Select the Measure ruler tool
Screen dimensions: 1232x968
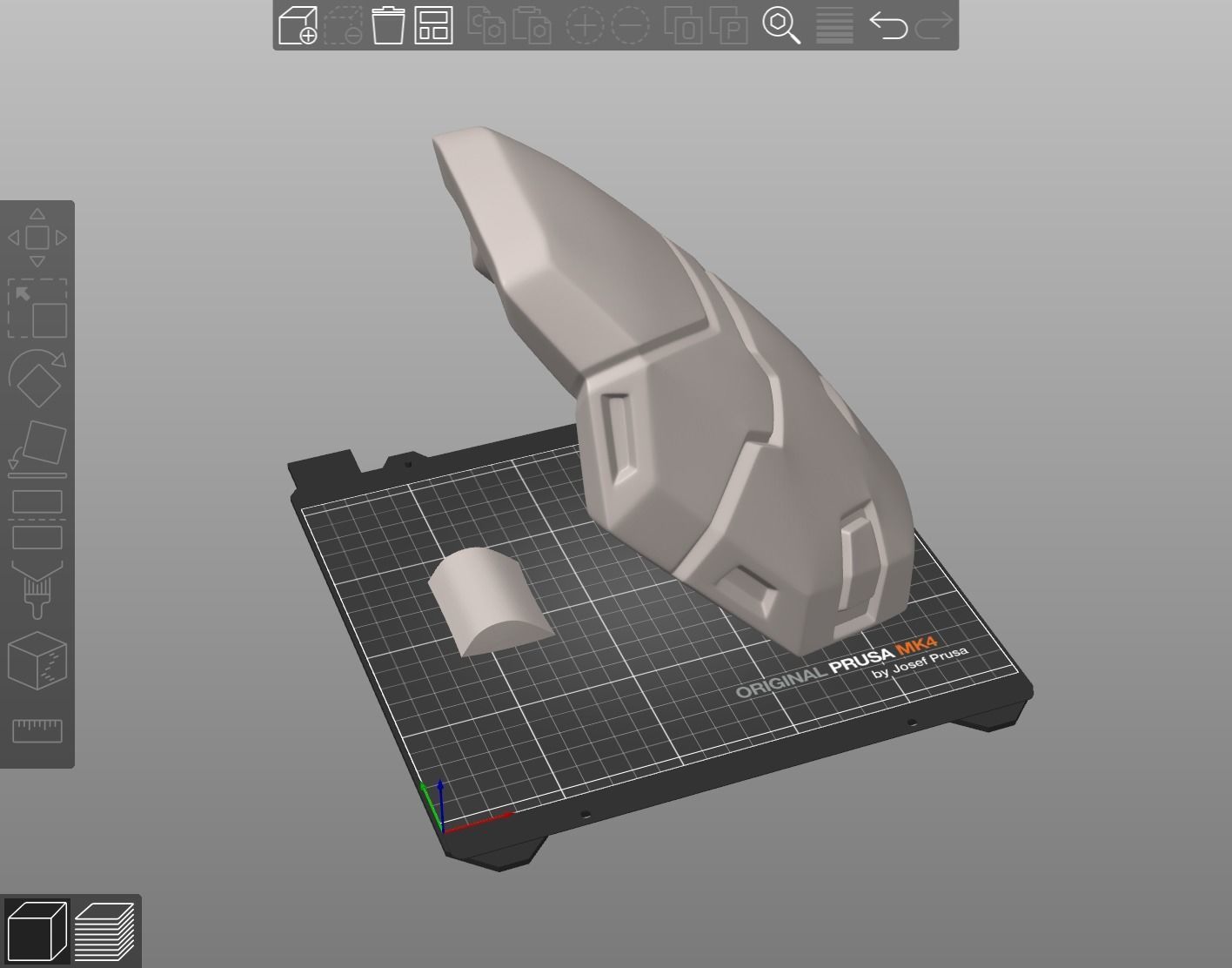[37, 730]
